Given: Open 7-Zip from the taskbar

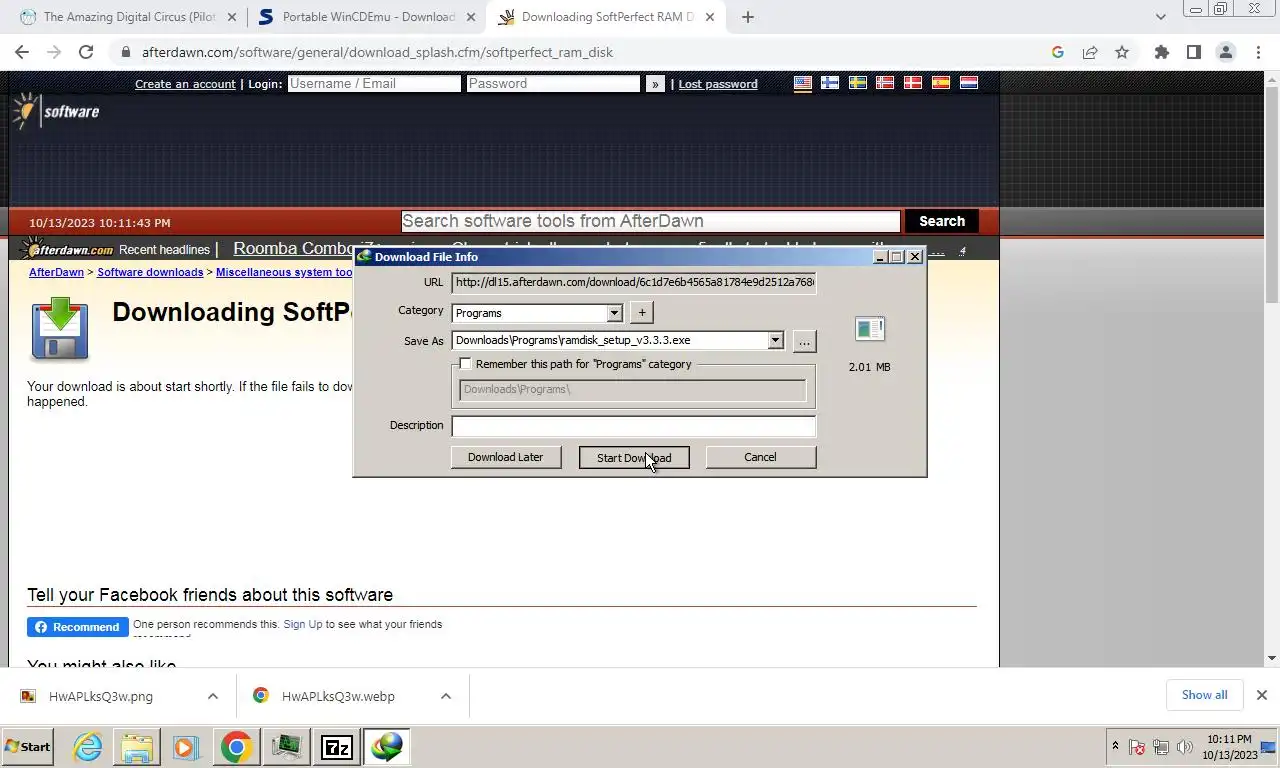Looking at the screenshot, I should (337, 747).
